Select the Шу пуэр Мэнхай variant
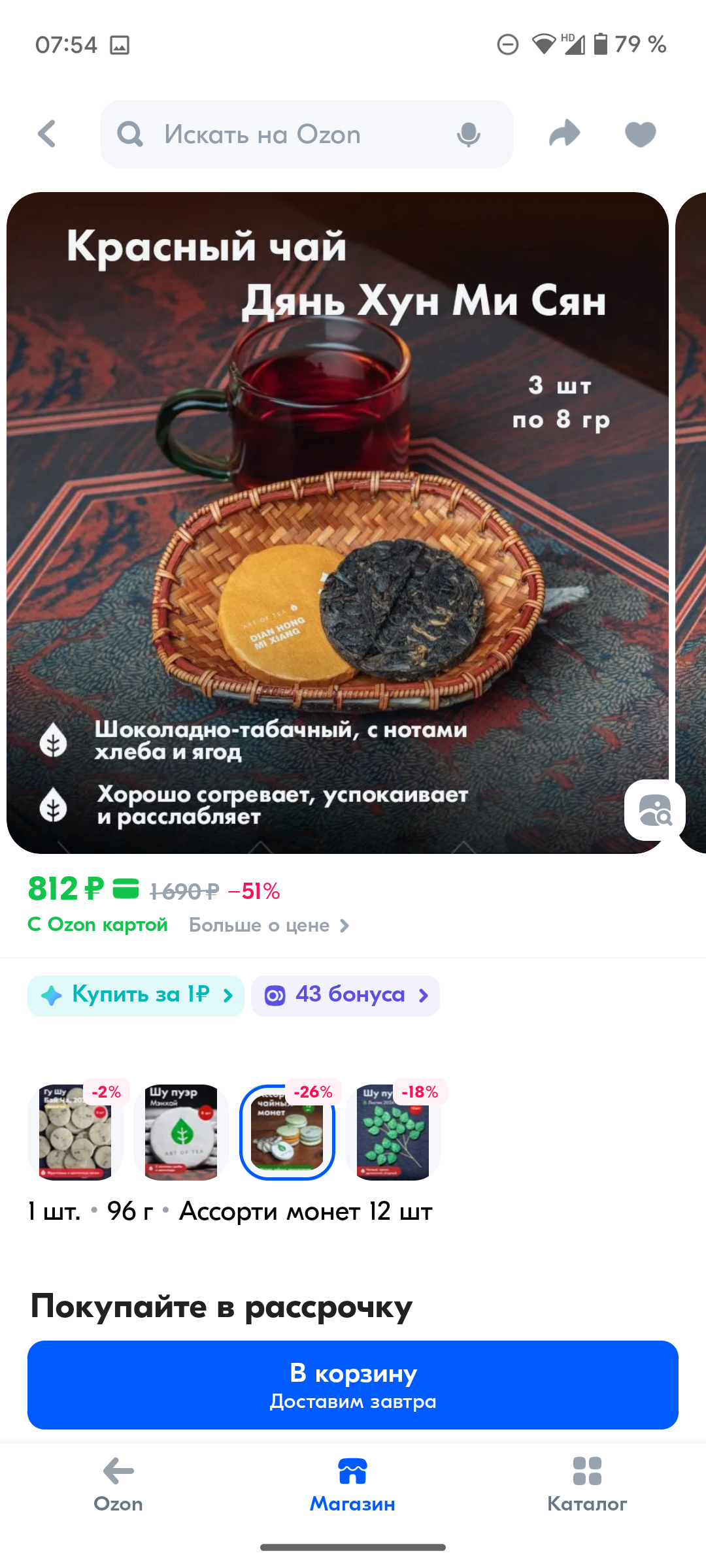Viewport: 706px width, 1568px height. point(181,1132)
